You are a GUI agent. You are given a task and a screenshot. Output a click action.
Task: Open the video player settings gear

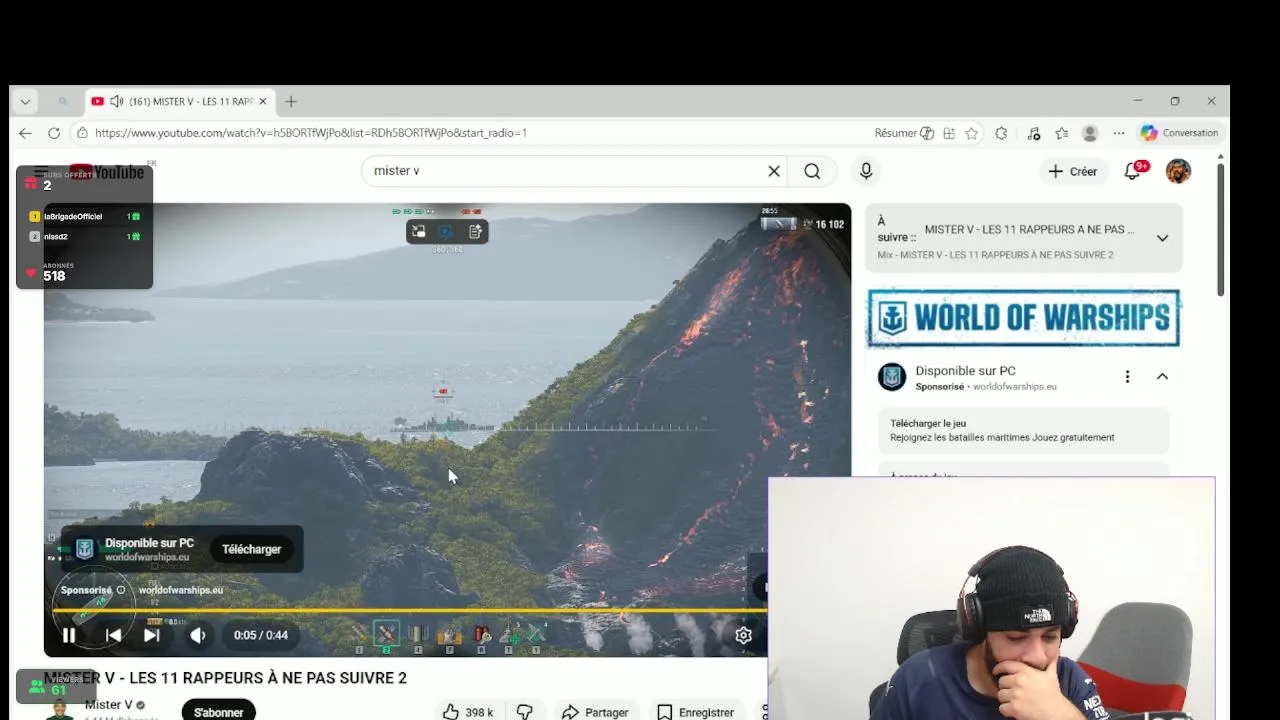pos(743,635)
